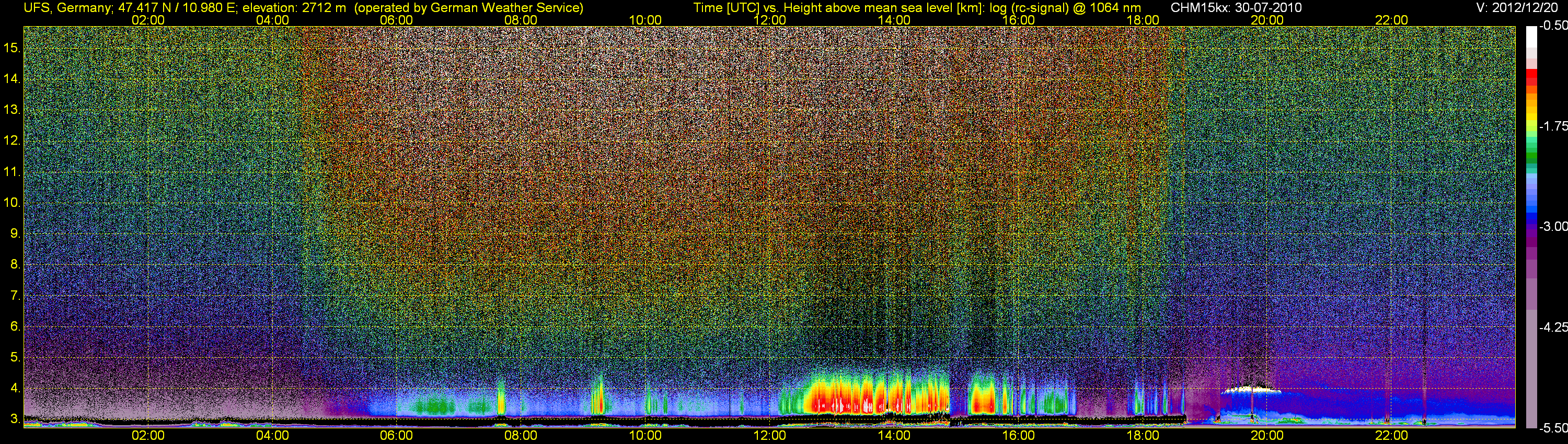
Task: Click the 02:00 tick on top time axis
Action: [148, 20]
